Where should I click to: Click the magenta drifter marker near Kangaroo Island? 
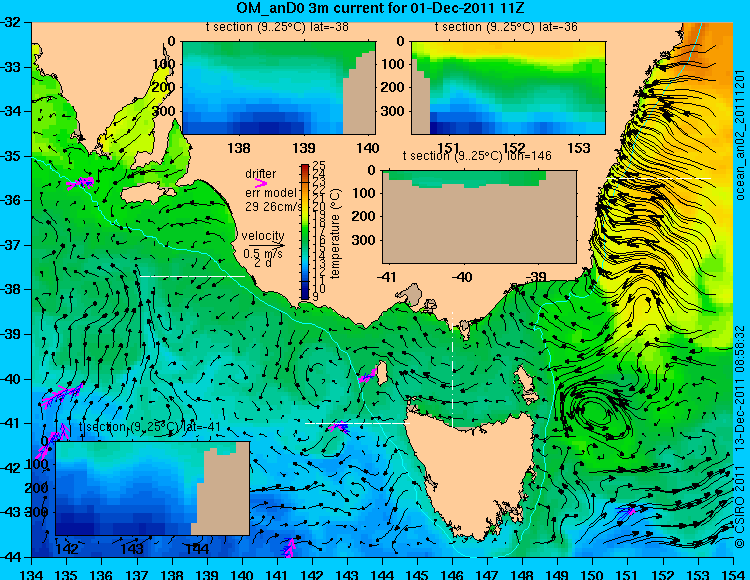(80, 183)
